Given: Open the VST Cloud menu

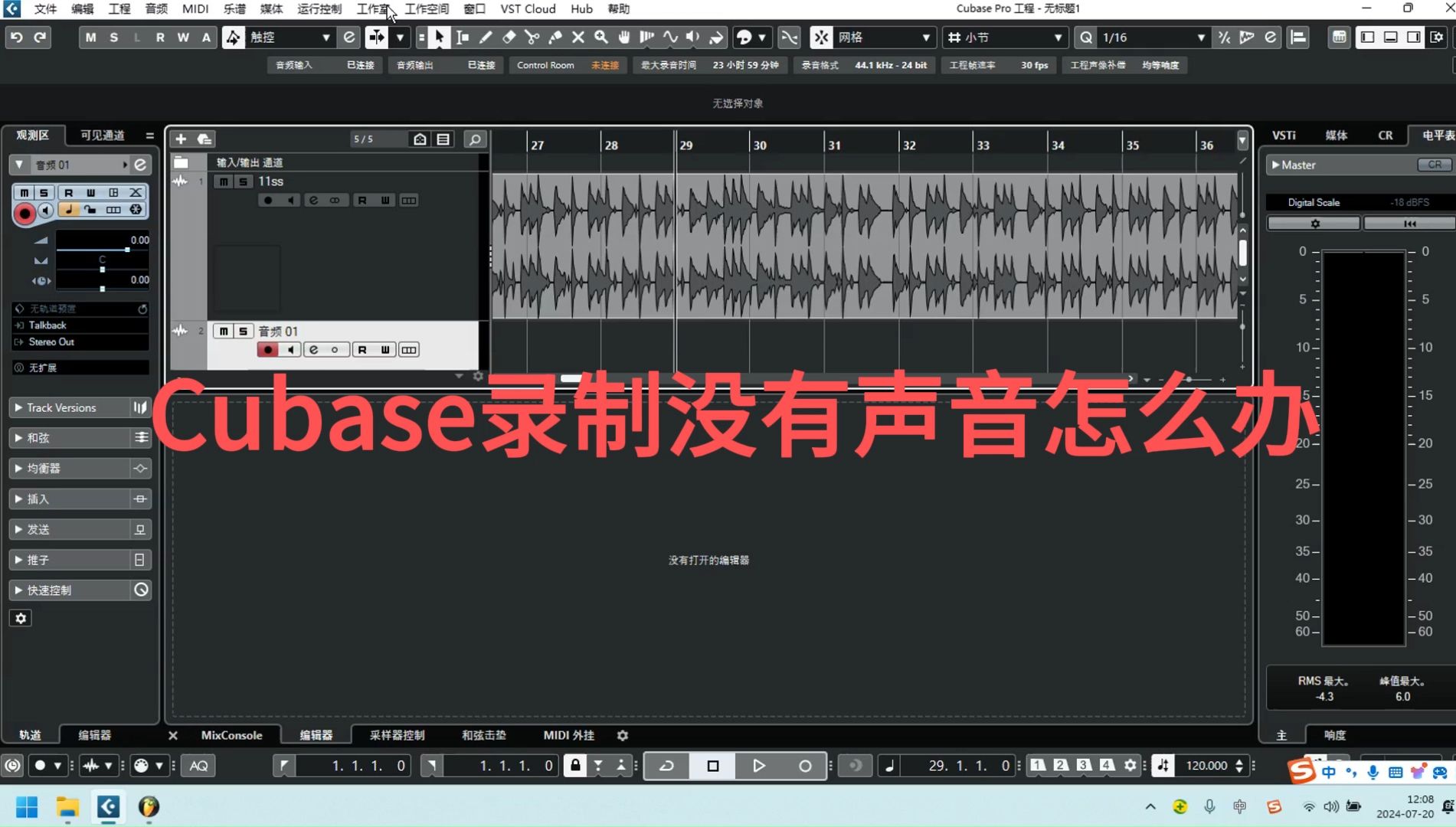Looking at the screenshot, I should 528,8.
